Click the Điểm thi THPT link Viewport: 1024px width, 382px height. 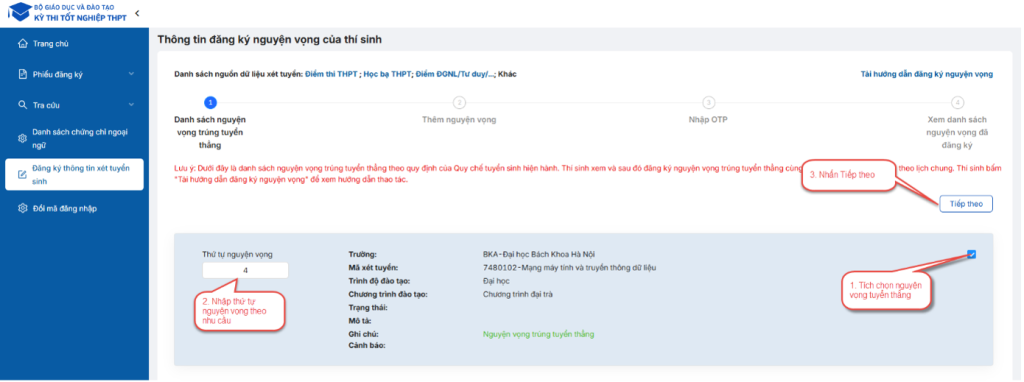[x=331, y=74]
